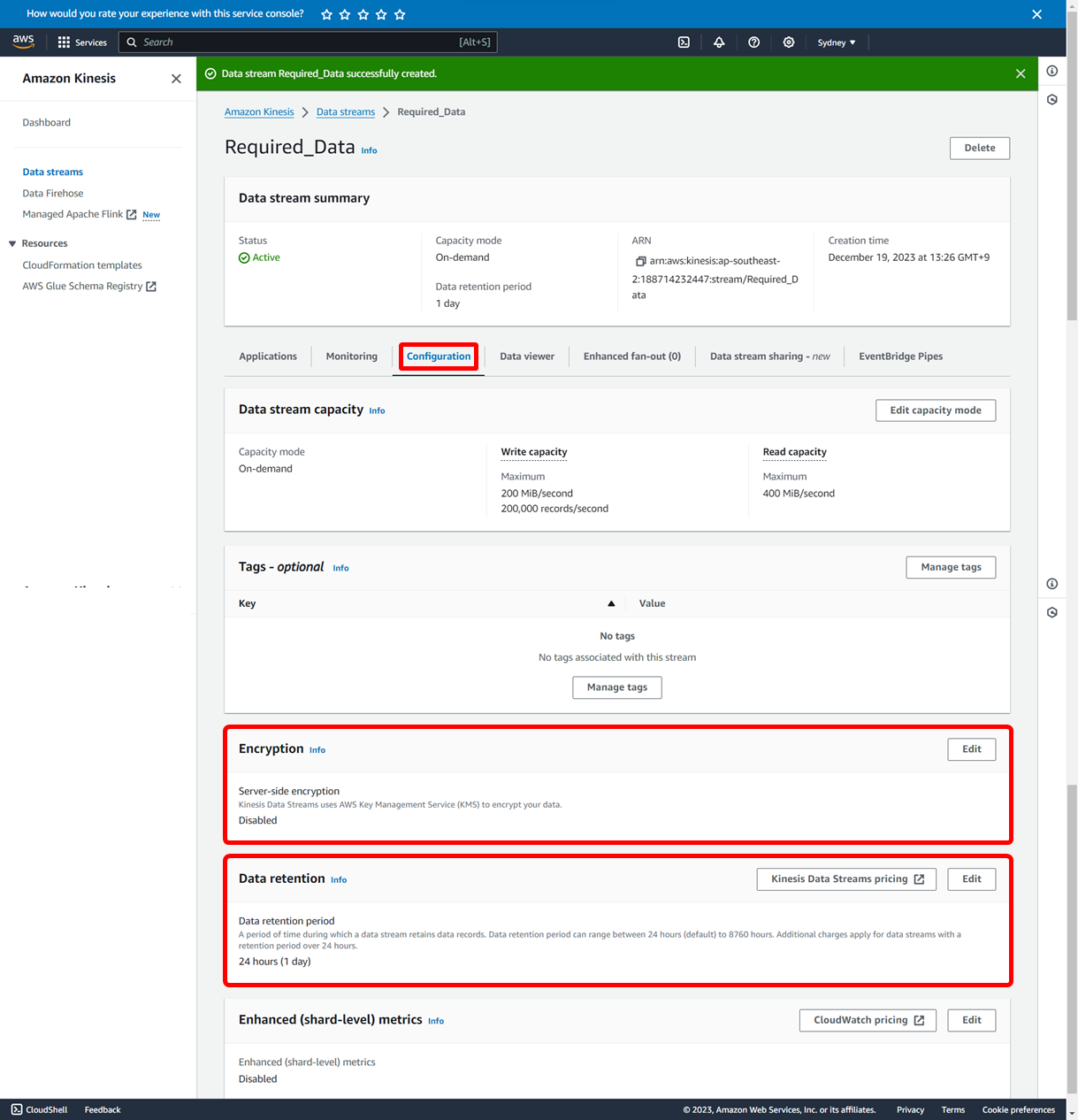Copy the stream ARN icon

[640, 261]
